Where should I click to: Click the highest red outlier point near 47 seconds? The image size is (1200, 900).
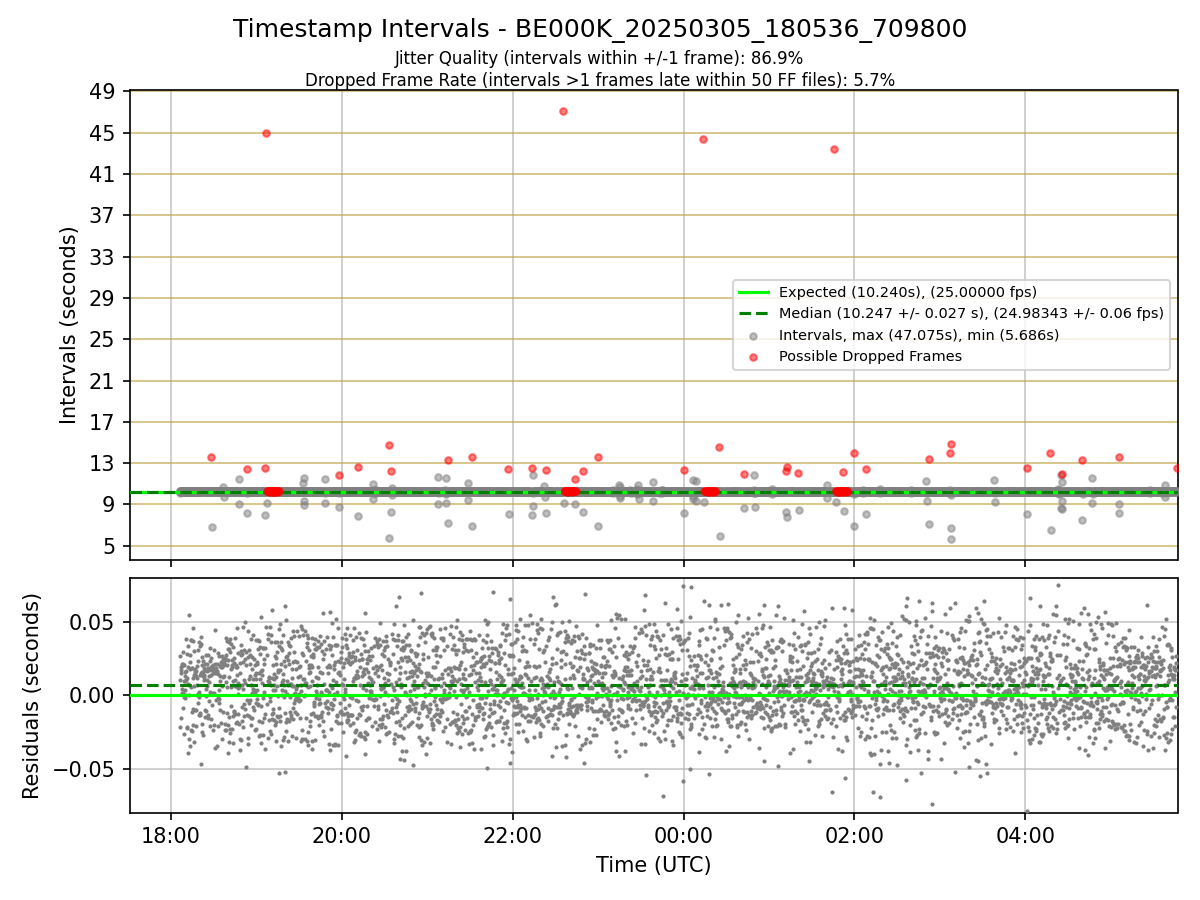click(x=563, y=111)
